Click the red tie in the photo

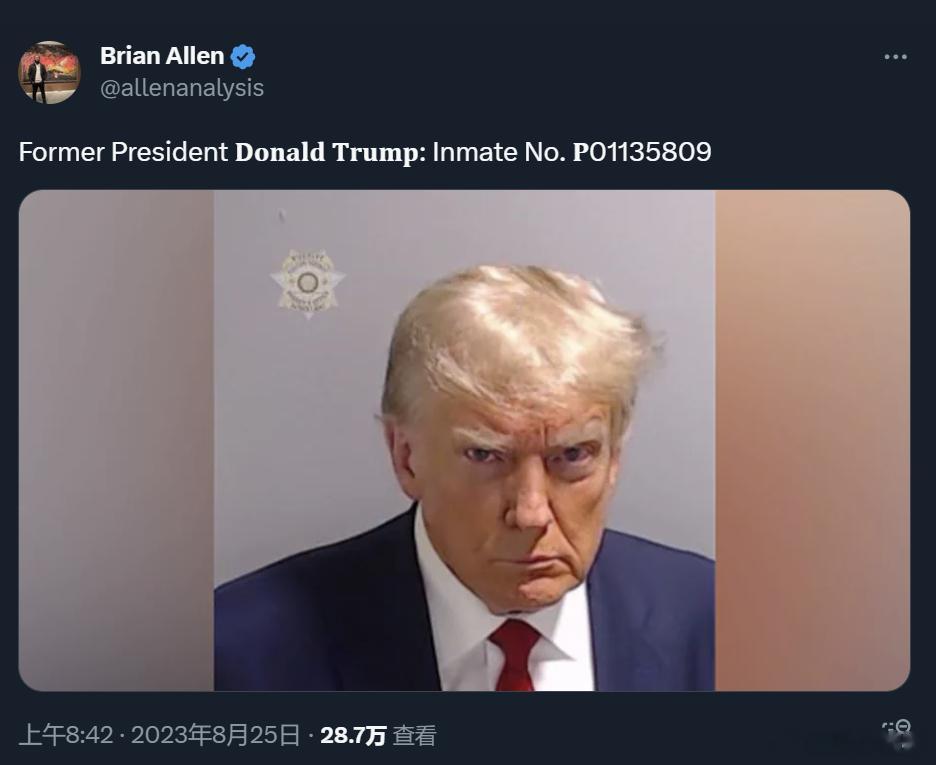click(514, 655)
